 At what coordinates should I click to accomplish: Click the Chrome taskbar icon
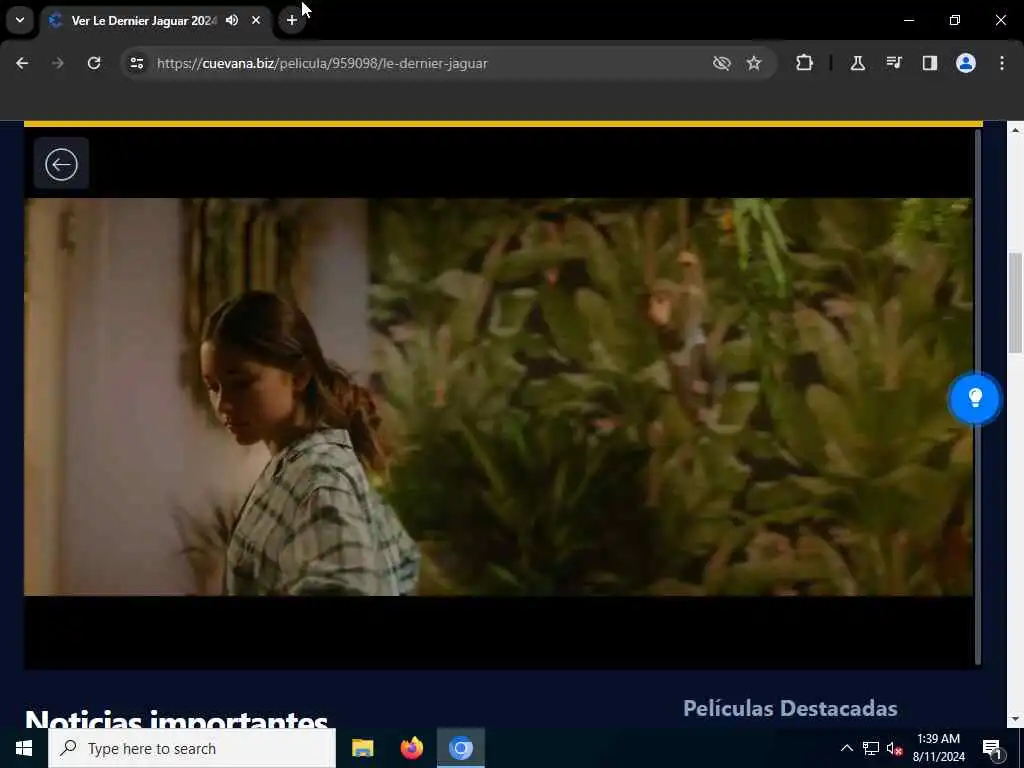(x=460, y=748)
